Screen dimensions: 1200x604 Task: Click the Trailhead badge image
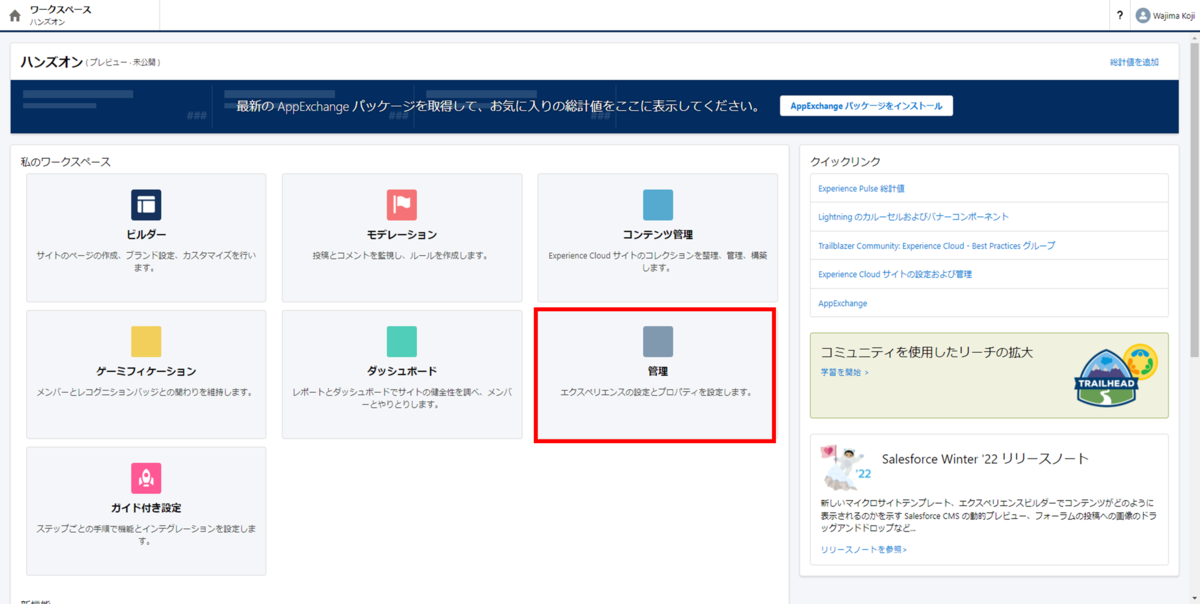(x=1116, y=376)
